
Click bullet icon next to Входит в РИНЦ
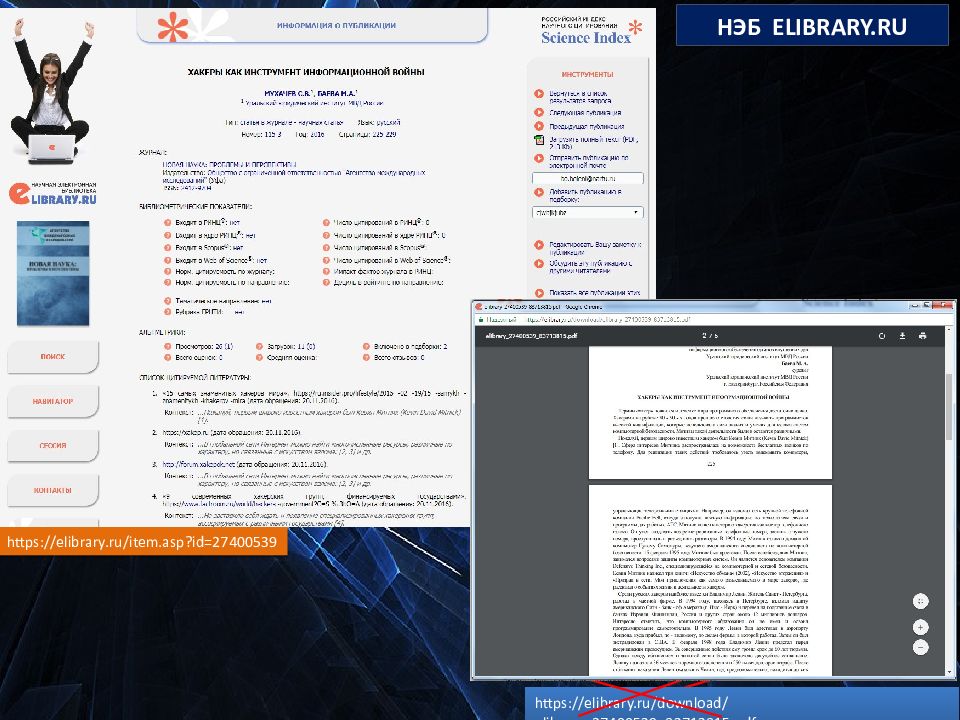point(167,222)
